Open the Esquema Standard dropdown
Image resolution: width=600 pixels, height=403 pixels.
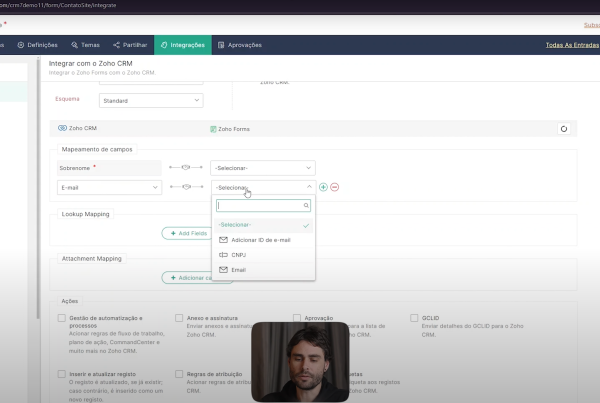[150, 100]
